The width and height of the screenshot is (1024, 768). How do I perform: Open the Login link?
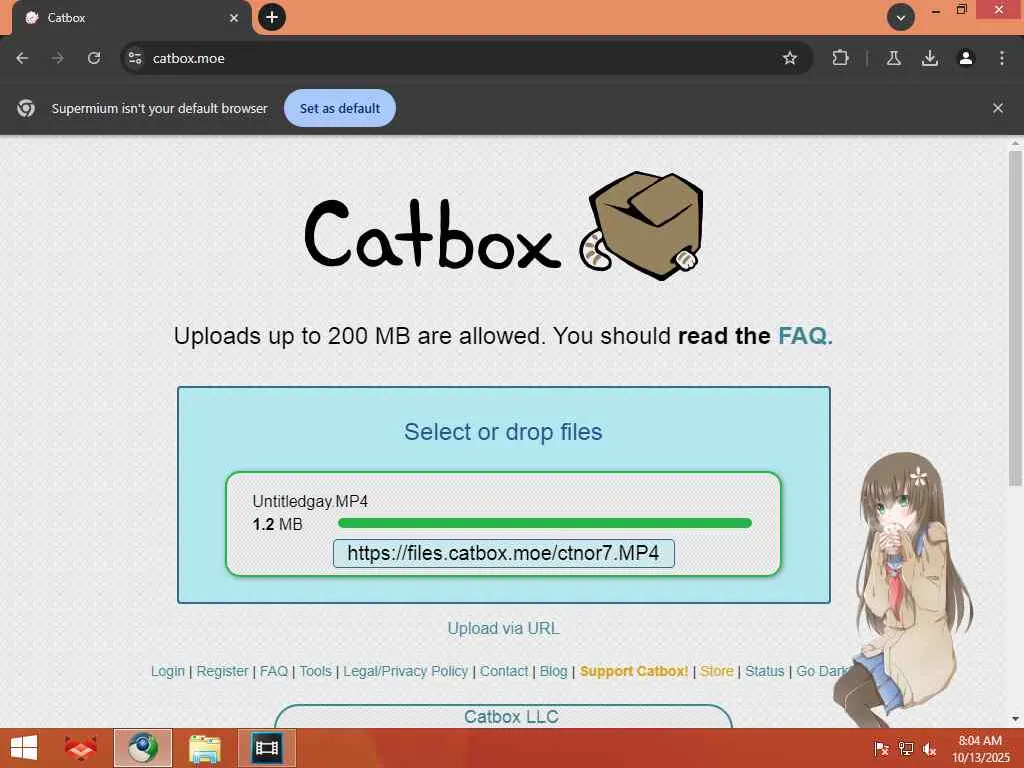168,671
